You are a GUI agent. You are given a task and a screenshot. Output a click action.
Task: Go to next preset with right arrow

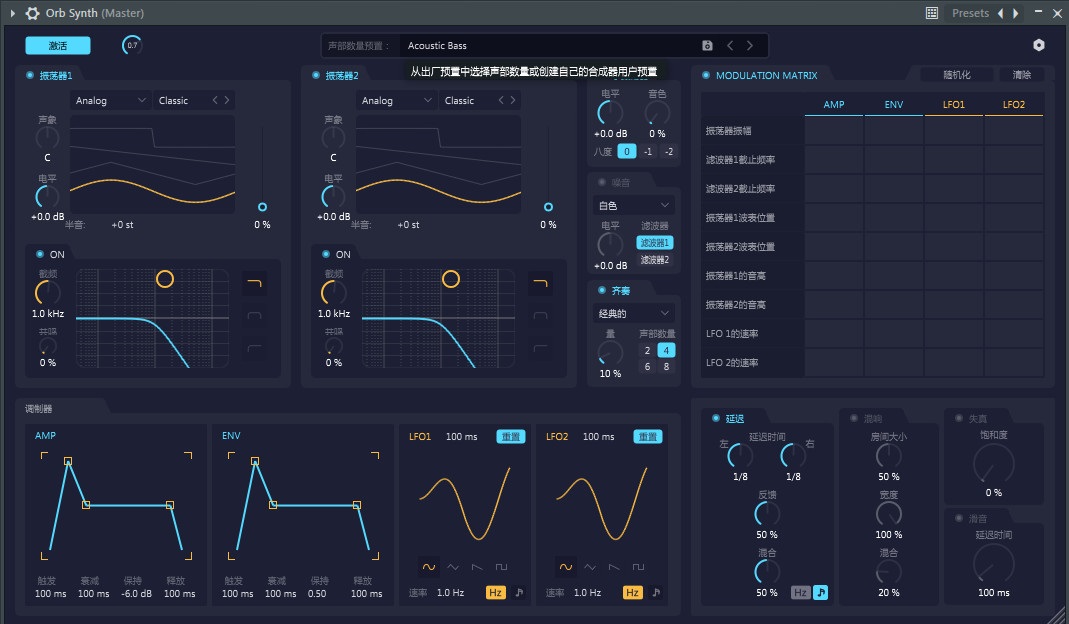click(x=751, y=45)
